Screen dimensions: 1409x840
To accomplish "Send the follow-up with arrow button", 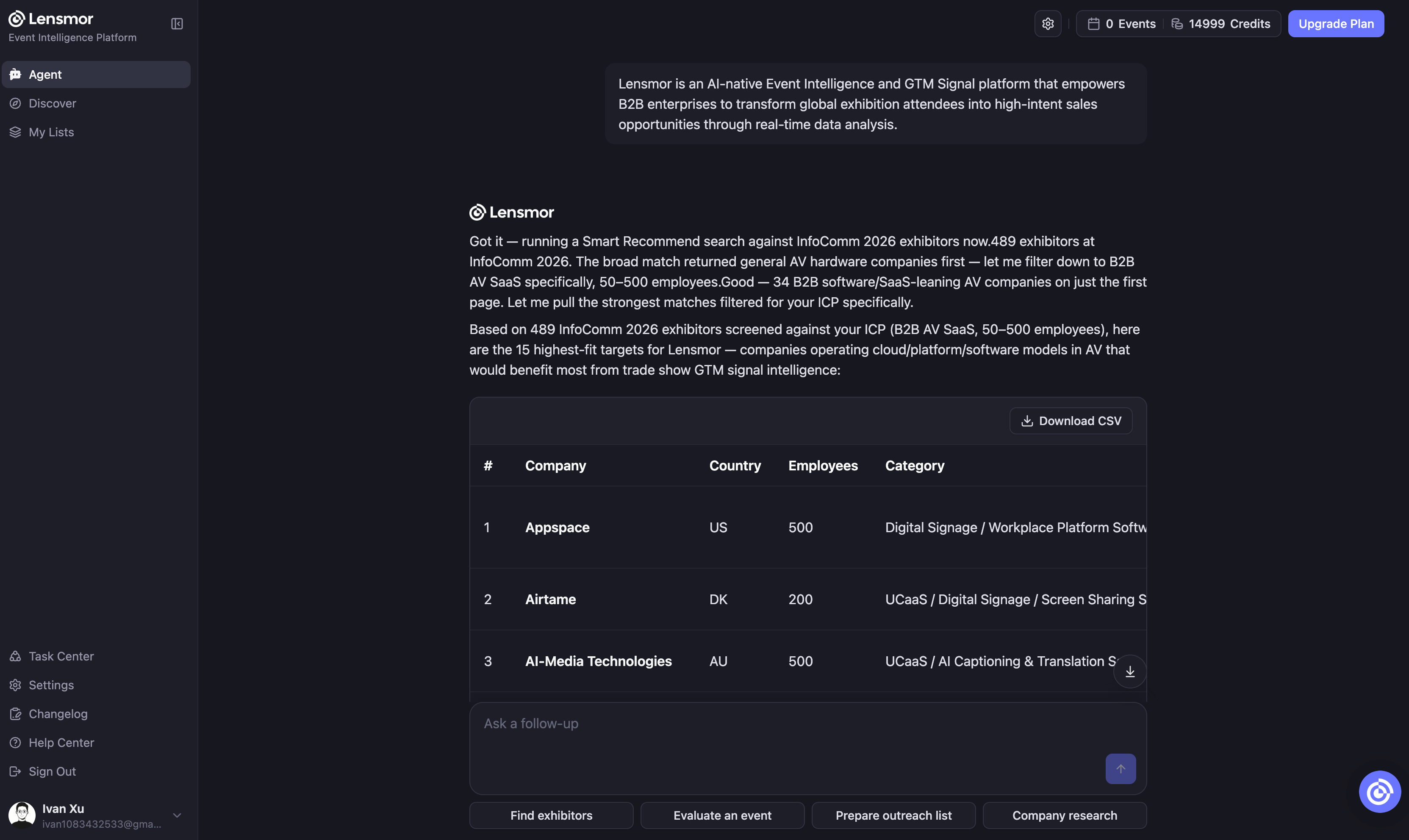I will (1120, 769).
